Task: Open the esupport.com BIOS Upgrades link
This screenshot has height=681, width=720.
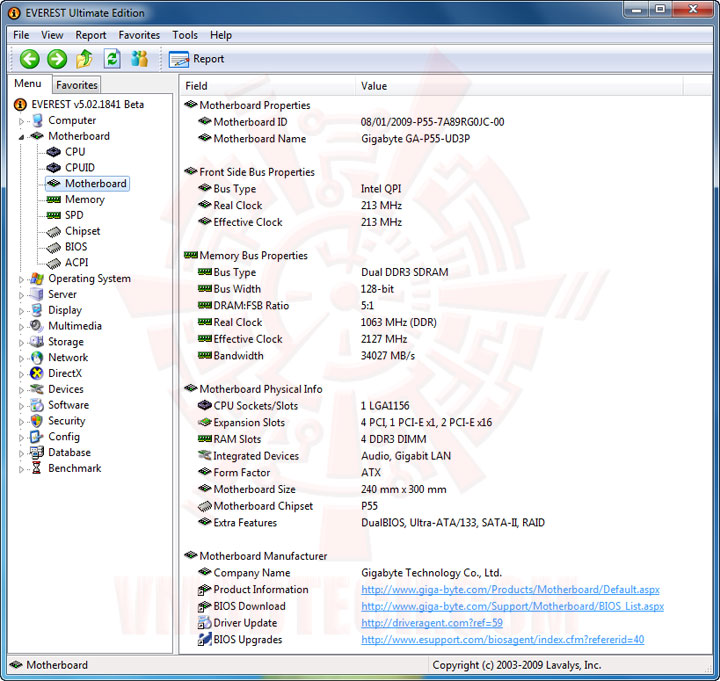Action: 502,640
